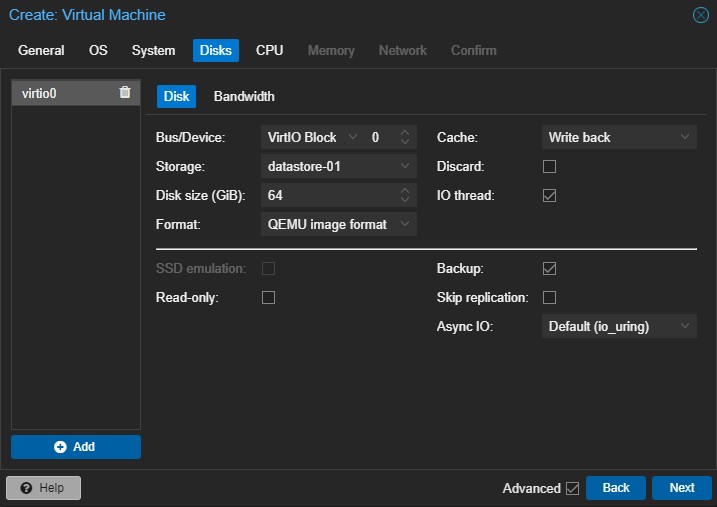
Task: Open the Async IO dropdown
Action: click(619, 326)
